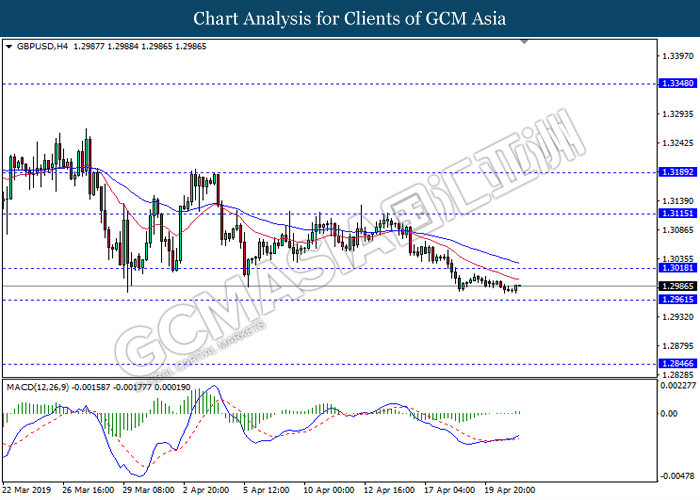The image size is (700, 500).
Task: Click the 1.29320 price axis value
Action: [x=678, y=317]
